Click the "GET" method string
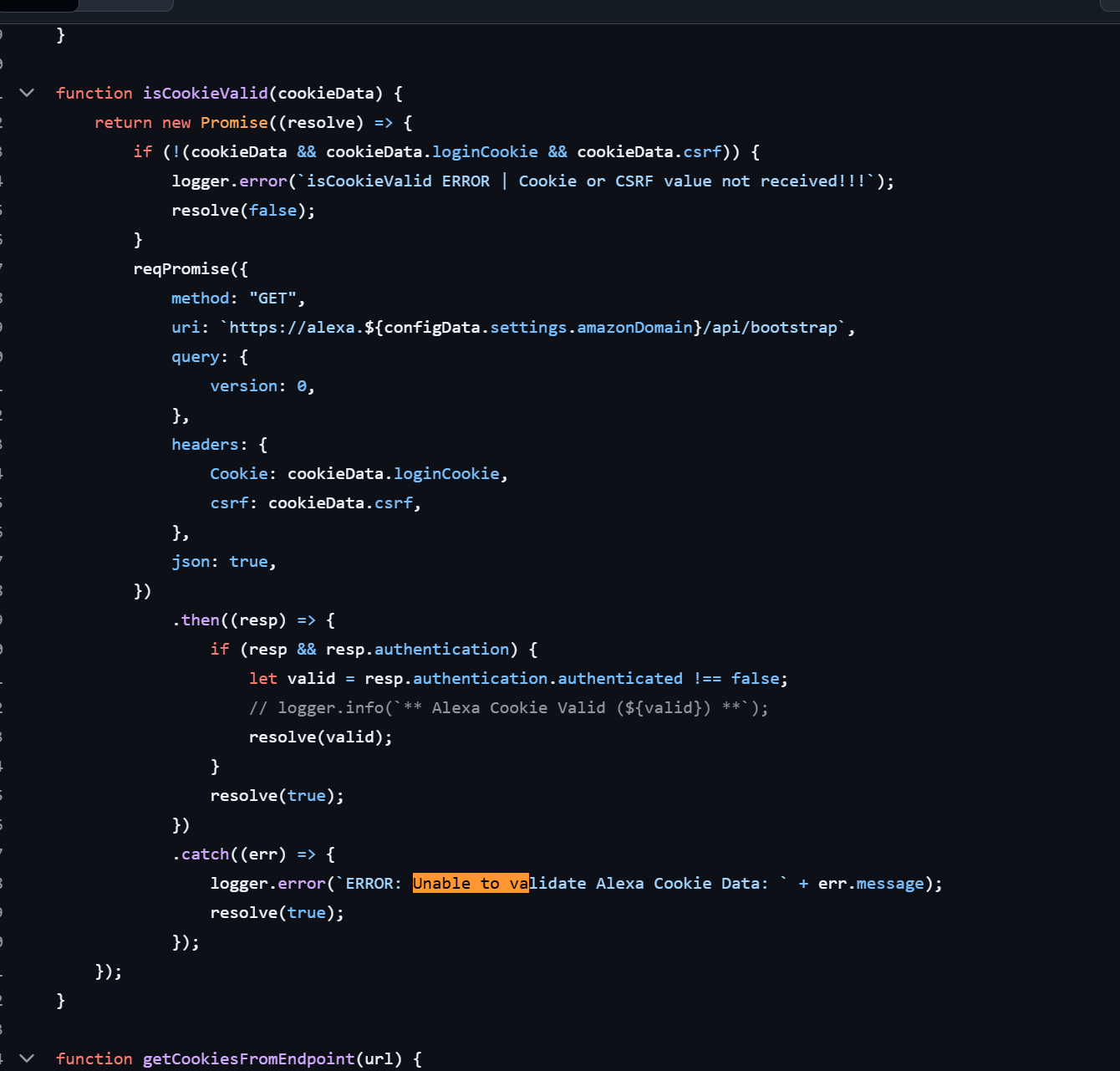 tap(272, 298)
